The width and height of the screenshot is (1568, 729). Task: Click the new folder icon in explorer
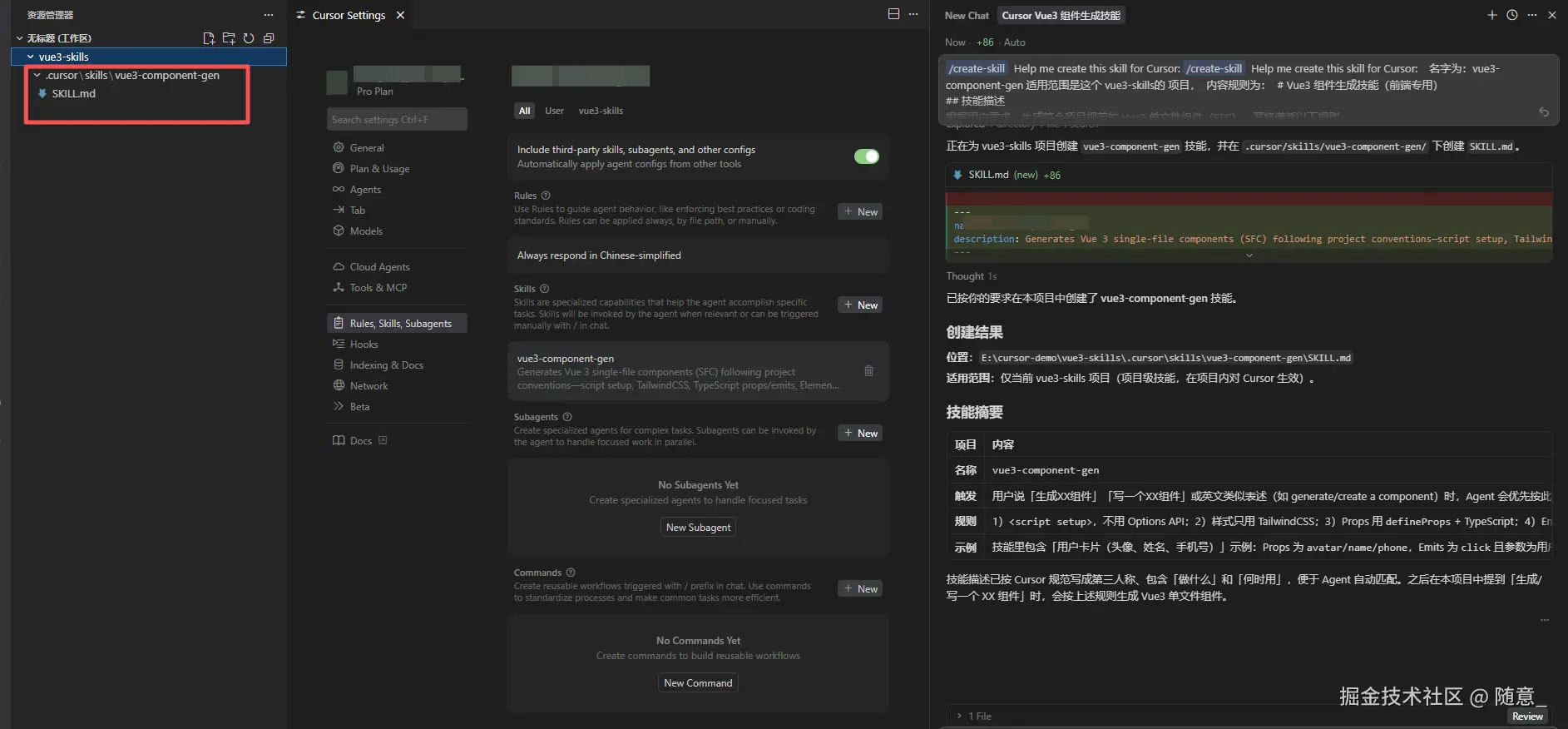(229, 38)
